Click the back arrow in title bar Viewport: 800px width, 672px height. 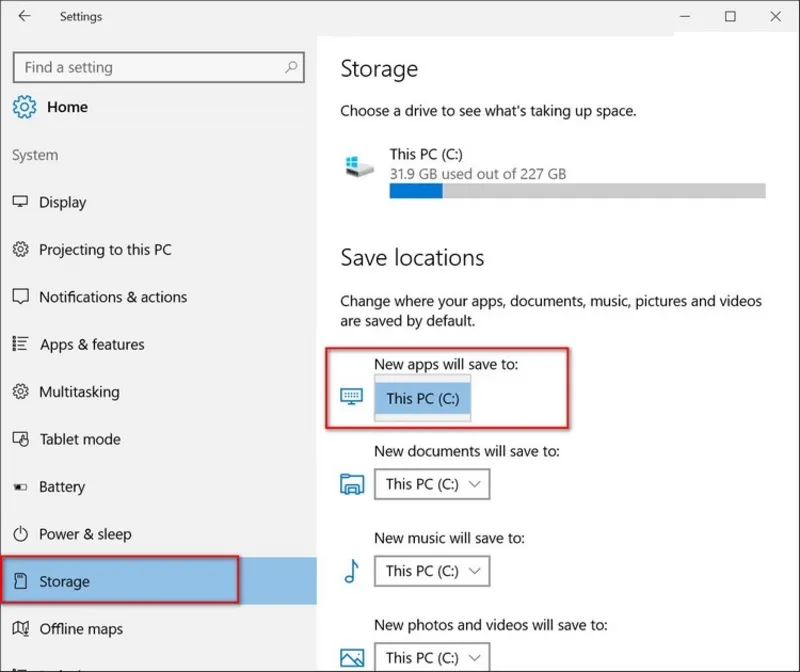(x=24, y=16)
